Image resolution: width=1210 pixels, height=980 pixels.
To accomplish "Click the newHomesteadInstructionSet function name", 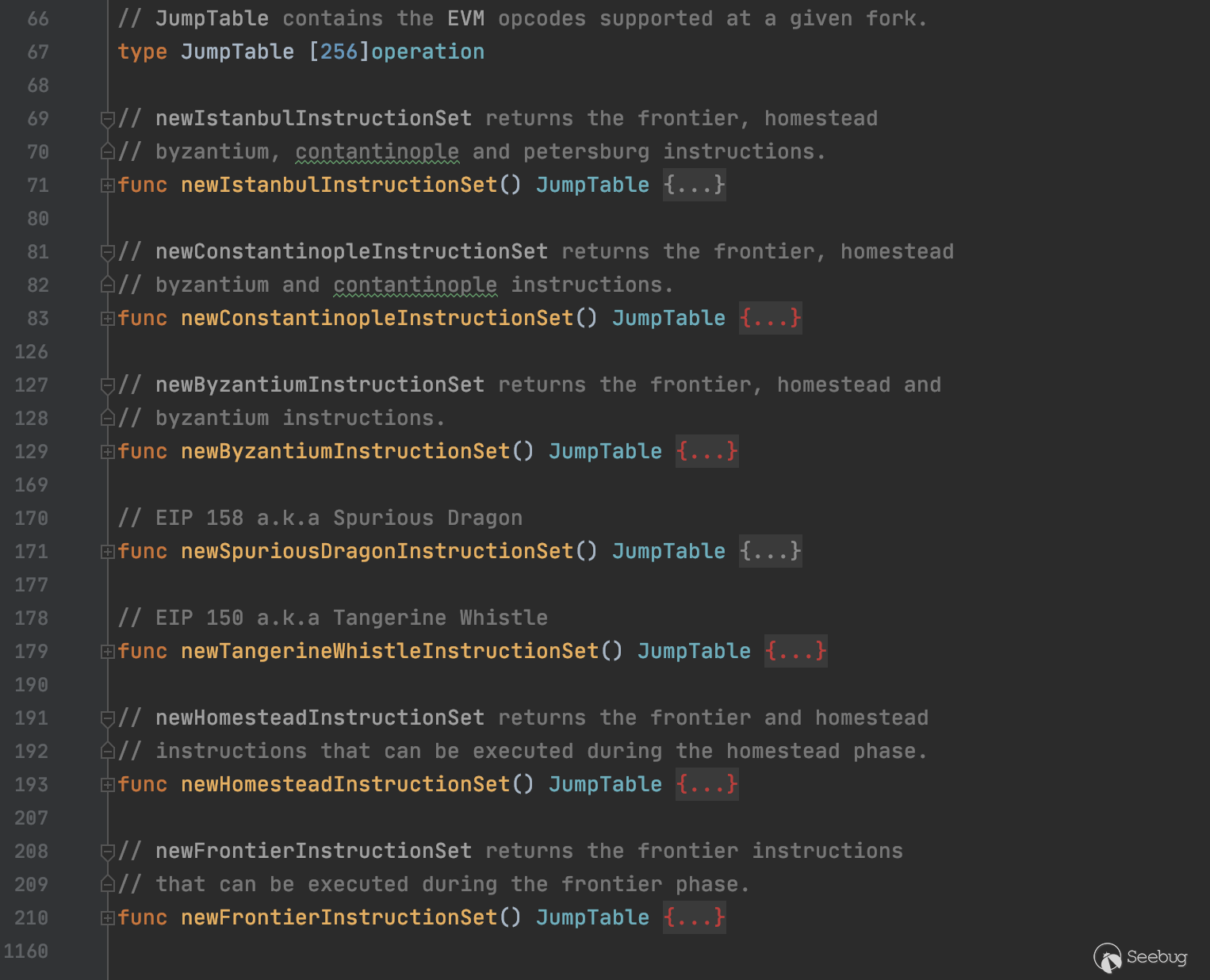I will point(345,785).
